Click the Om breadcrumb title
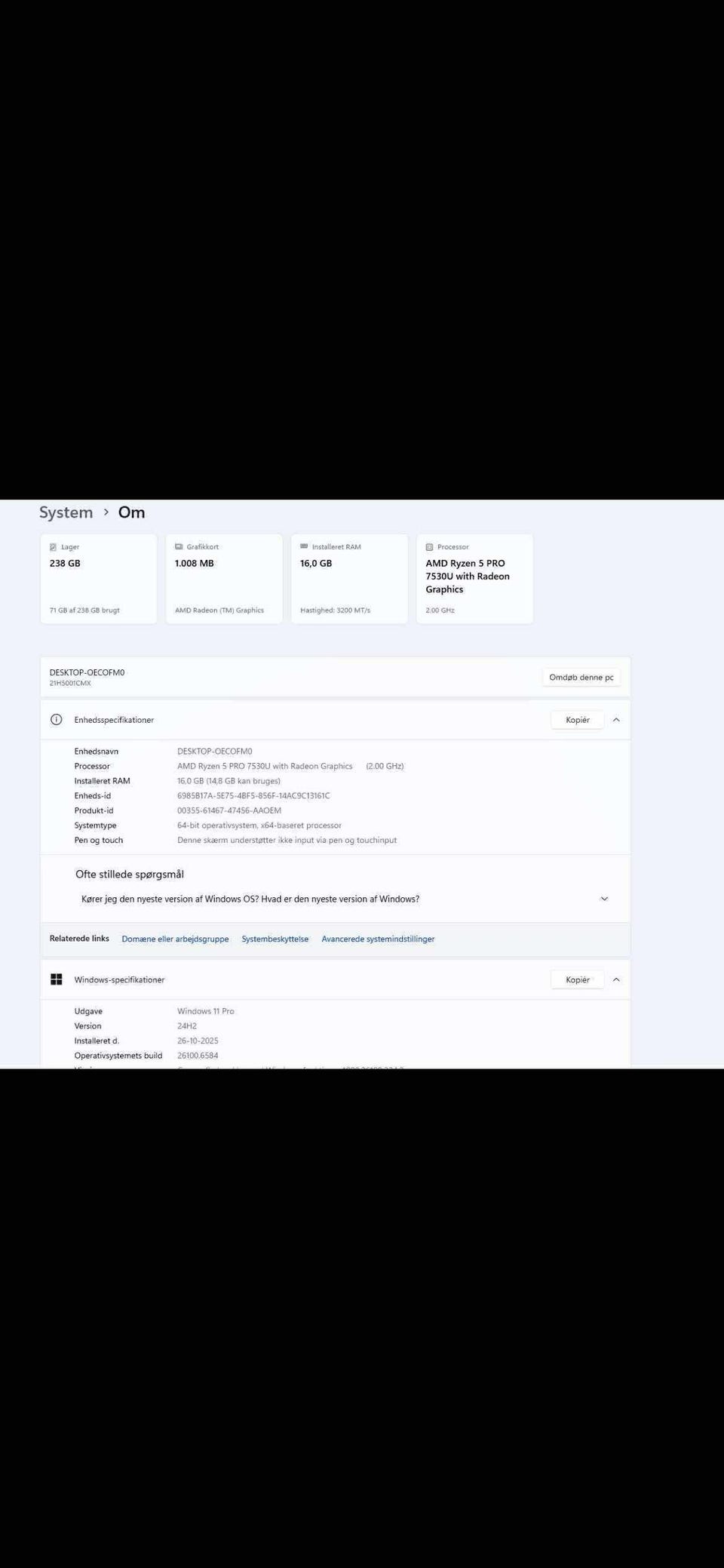This screenshot has height=1568, width=724. pyautogui.click(x=131, y=512)
